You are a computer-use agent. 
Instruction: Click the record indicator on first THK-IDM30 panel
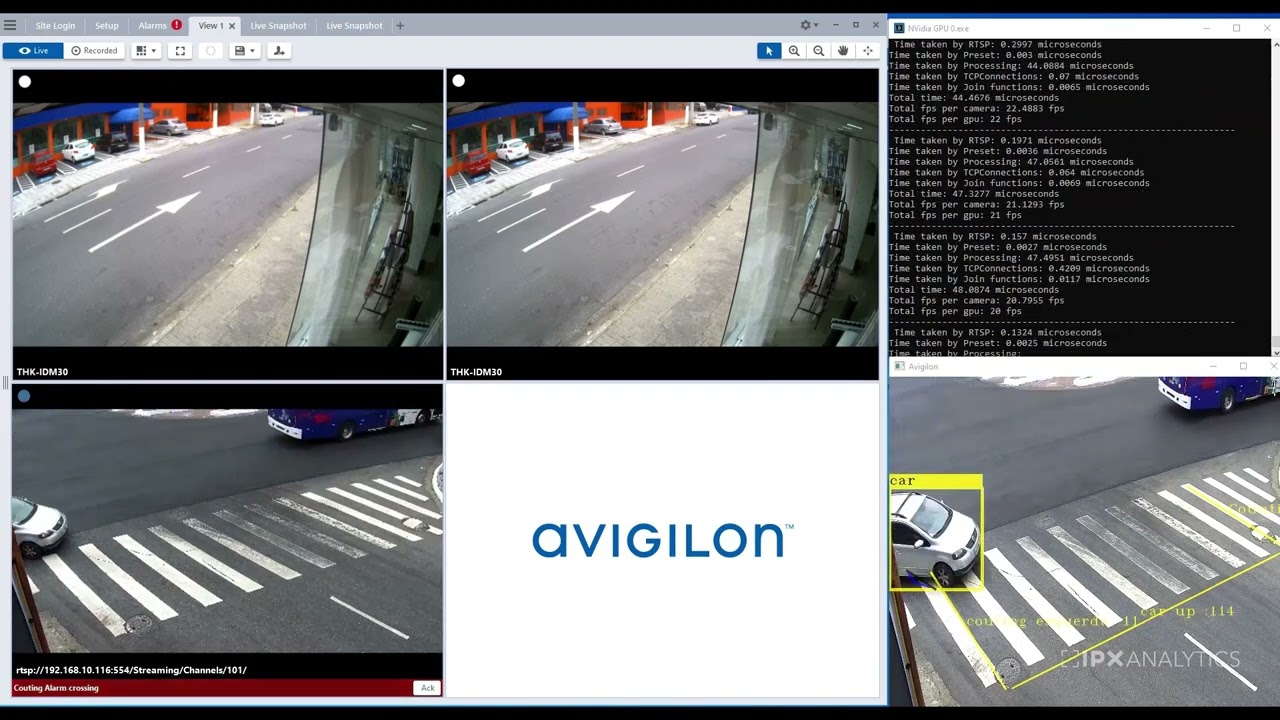coord(25,82)
